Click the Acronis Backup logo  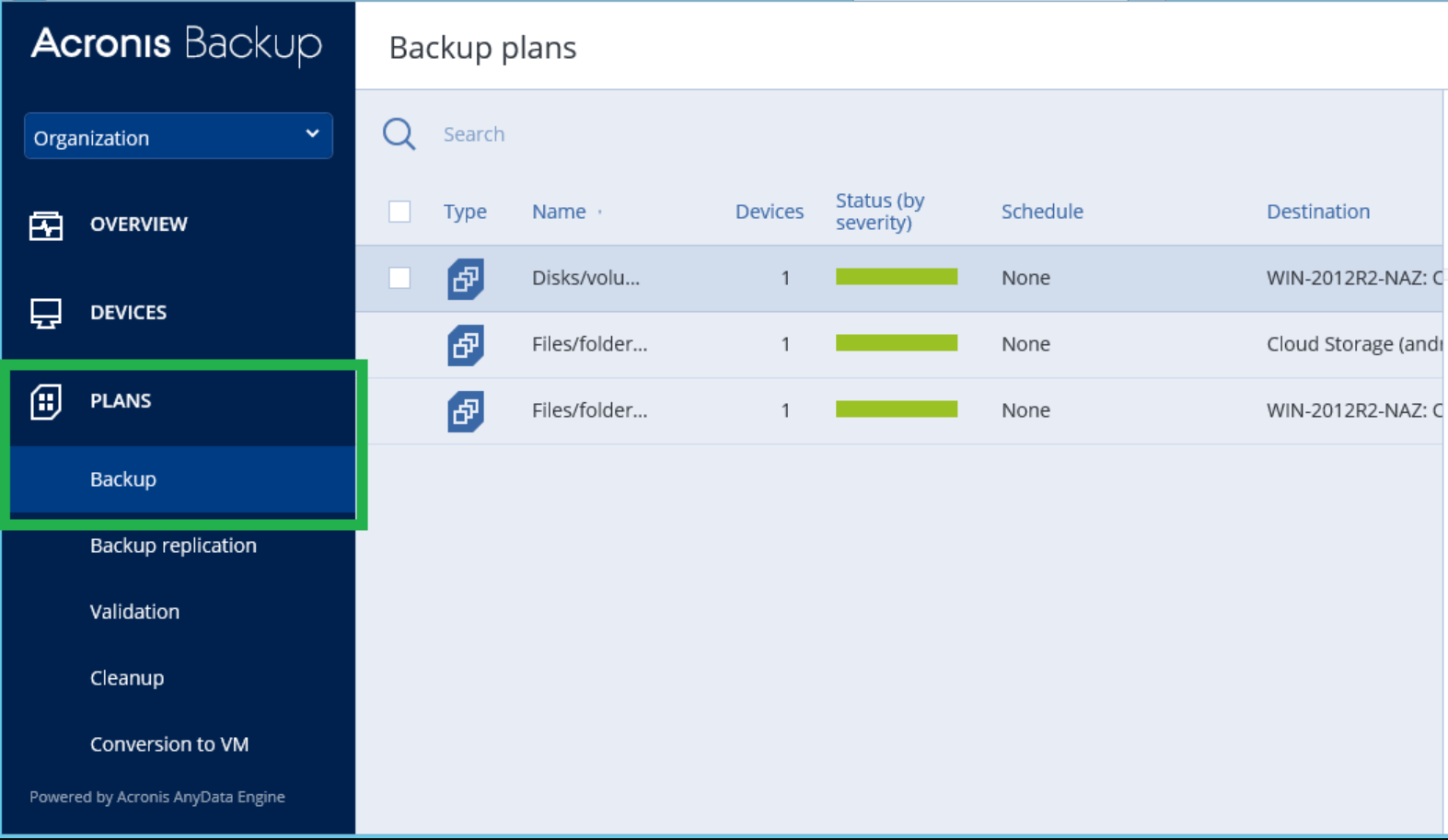[177, 44]
